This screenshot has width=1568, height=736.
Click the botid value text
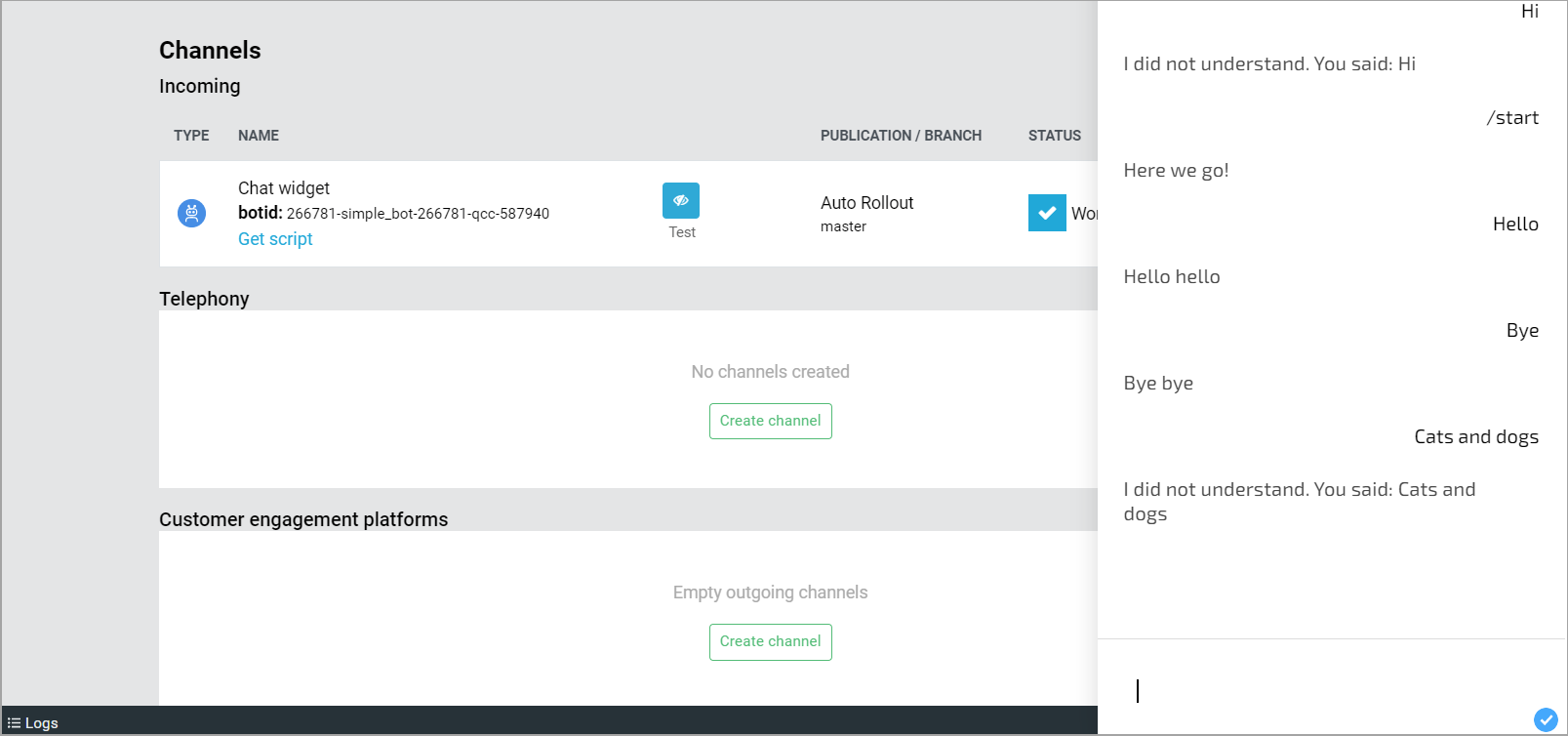click(418, 214)
